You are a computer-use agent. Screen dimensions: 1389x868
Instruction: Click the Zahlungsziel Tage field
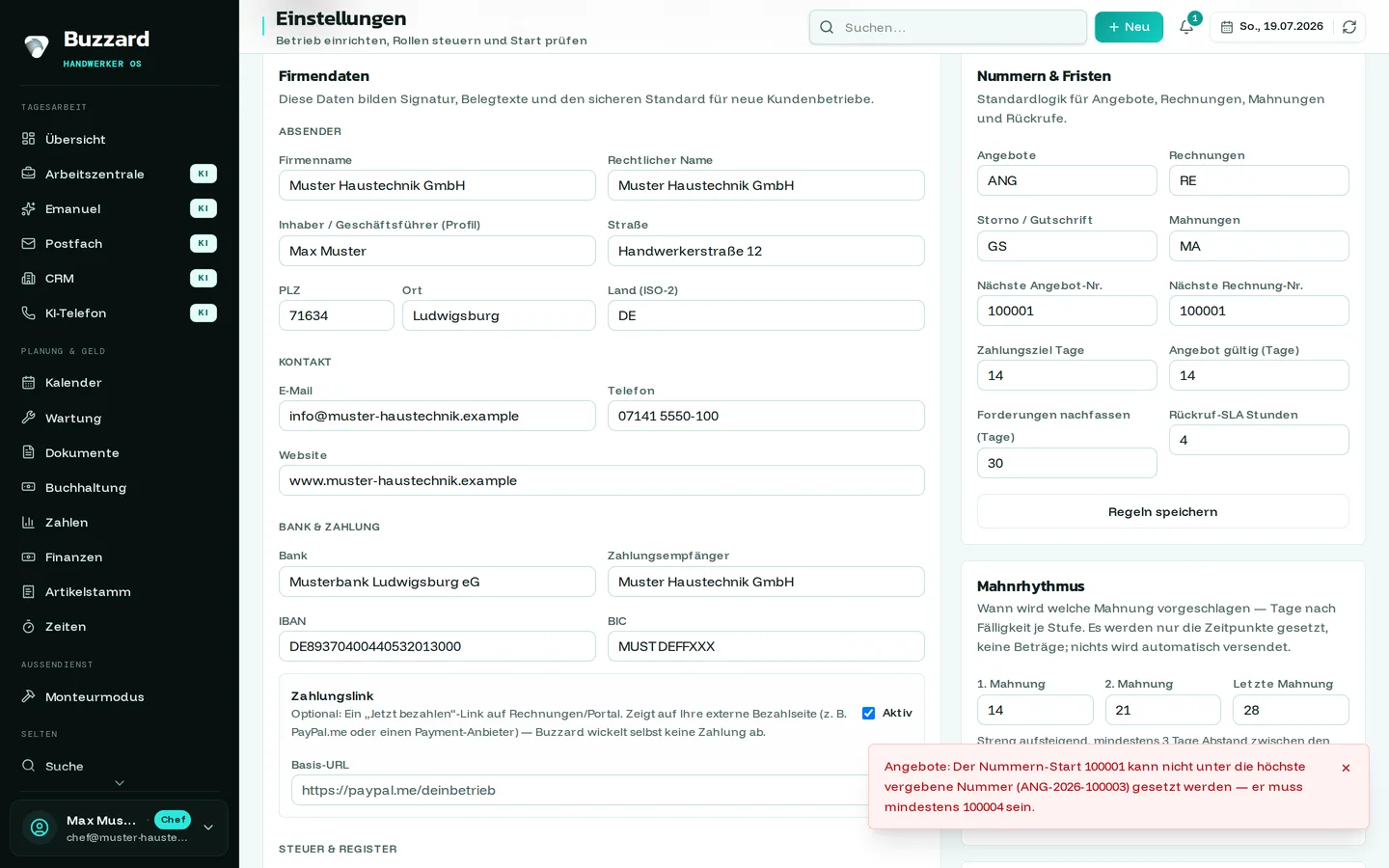click(x=1067, y=375)
